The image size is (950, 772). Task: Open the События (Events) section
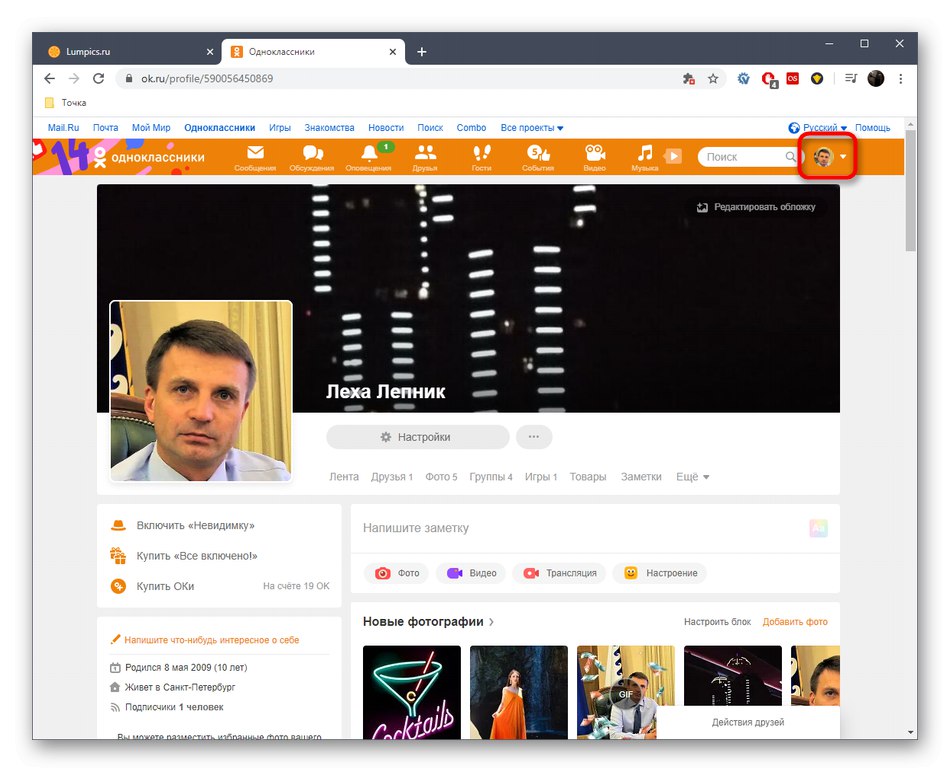pos(538,157)
